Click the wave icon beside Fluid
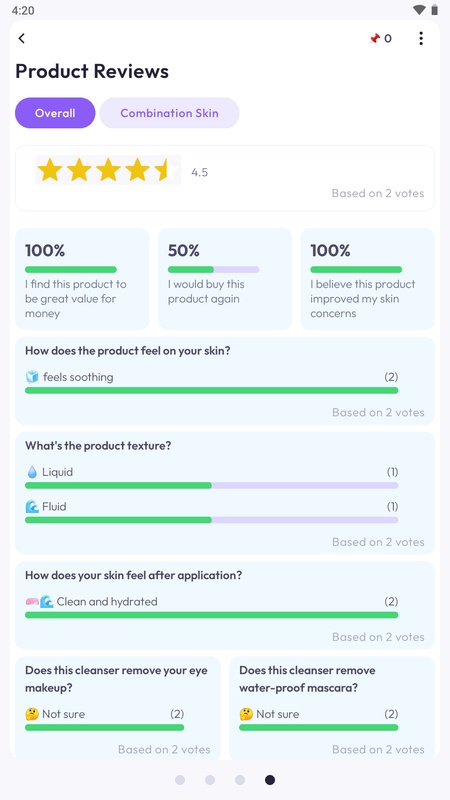Screen dimensions: 450x800 (x=32, y=507)
